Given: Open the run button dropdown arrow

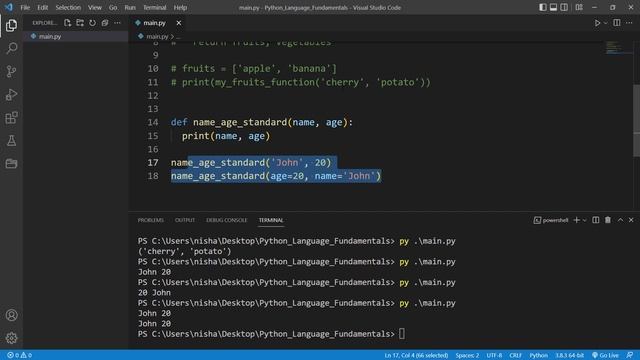Looking at the screenshot, I should (605, 23).
